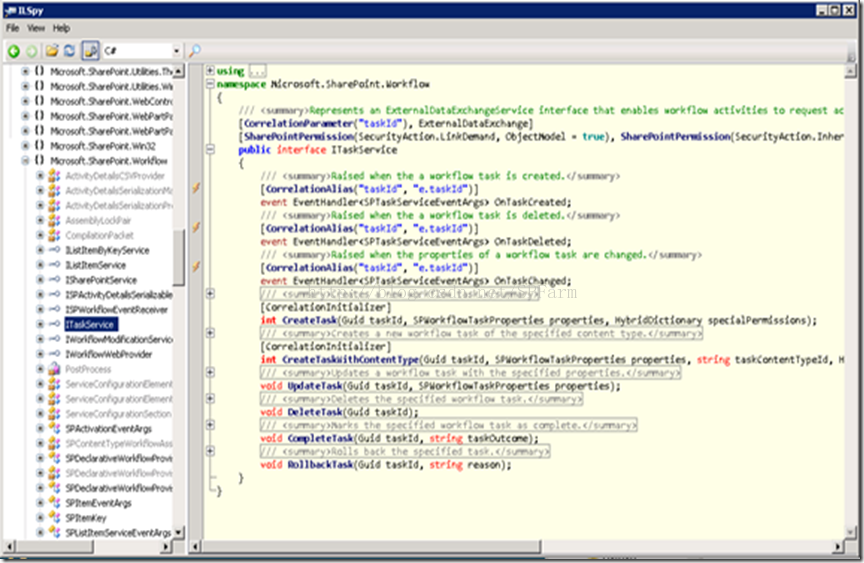The height and width of the screenshot is (563, 864).
Task: Click the green Back navigation arrow
Action: tap(14, 51)
